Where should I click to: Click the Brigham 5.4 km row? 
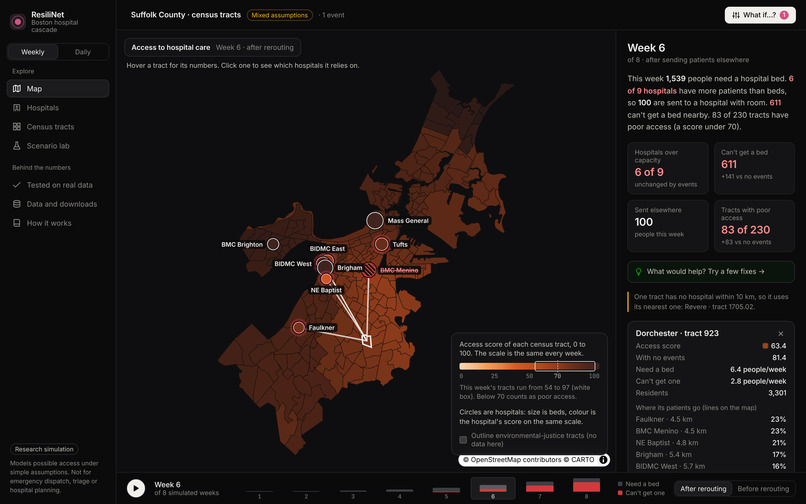pyautogui.click(x=710, y=455)
